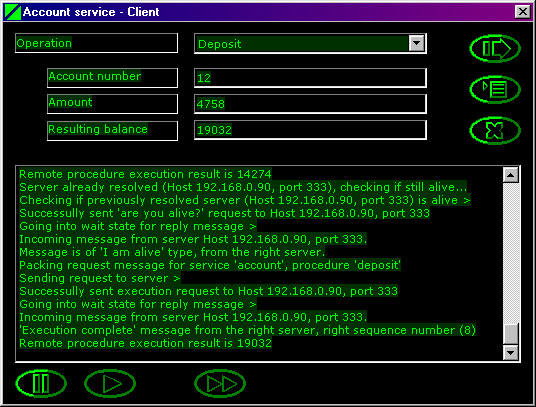
Task: Click the fast-forward double arrow button
Action: pyautogui.click(x=220, y=383)
